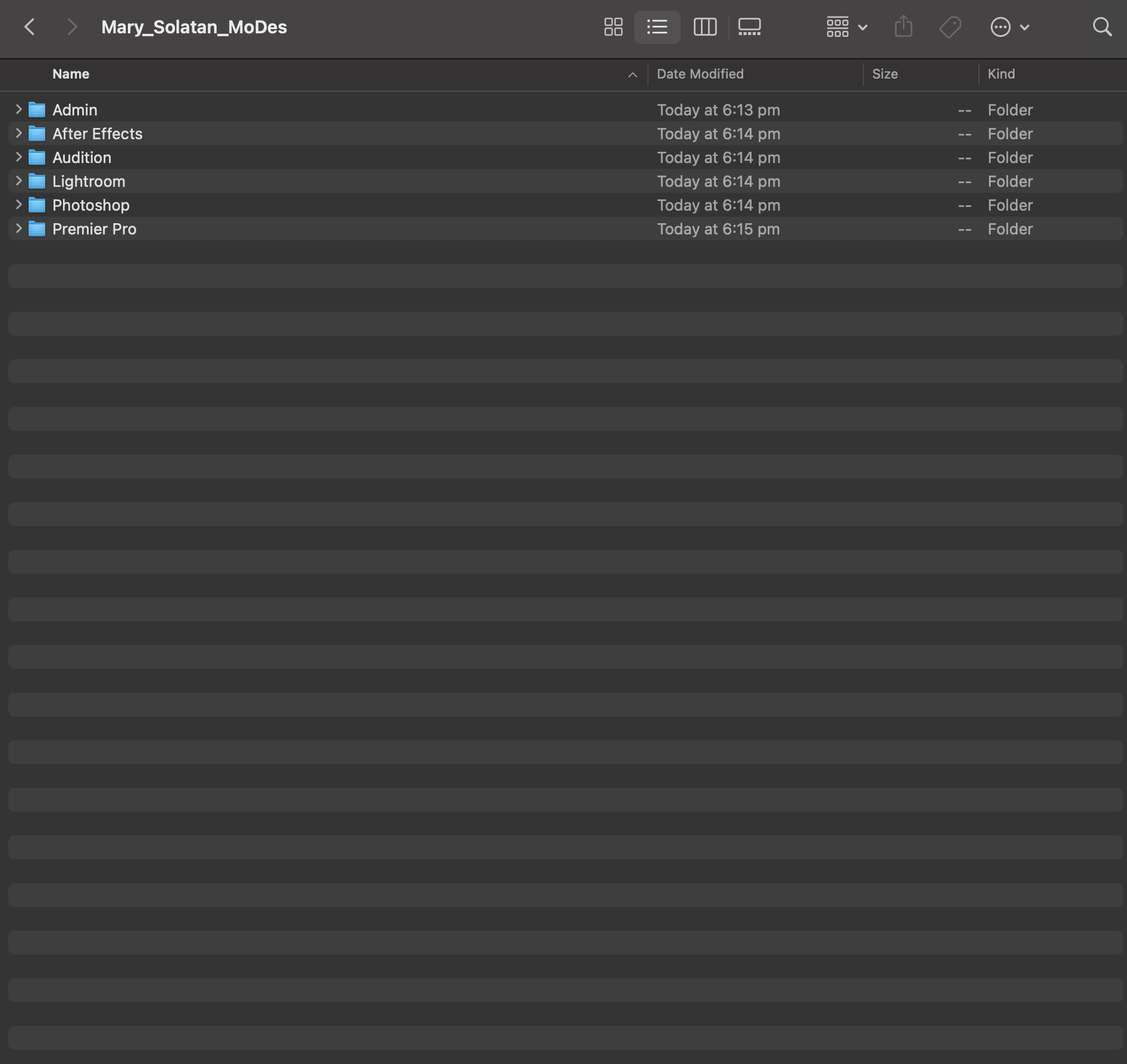Viewport: 1127px width, 1064px height.
Task: Click the Kind 'Folder' cell for Lightroom
Action: click(1010, 181)
